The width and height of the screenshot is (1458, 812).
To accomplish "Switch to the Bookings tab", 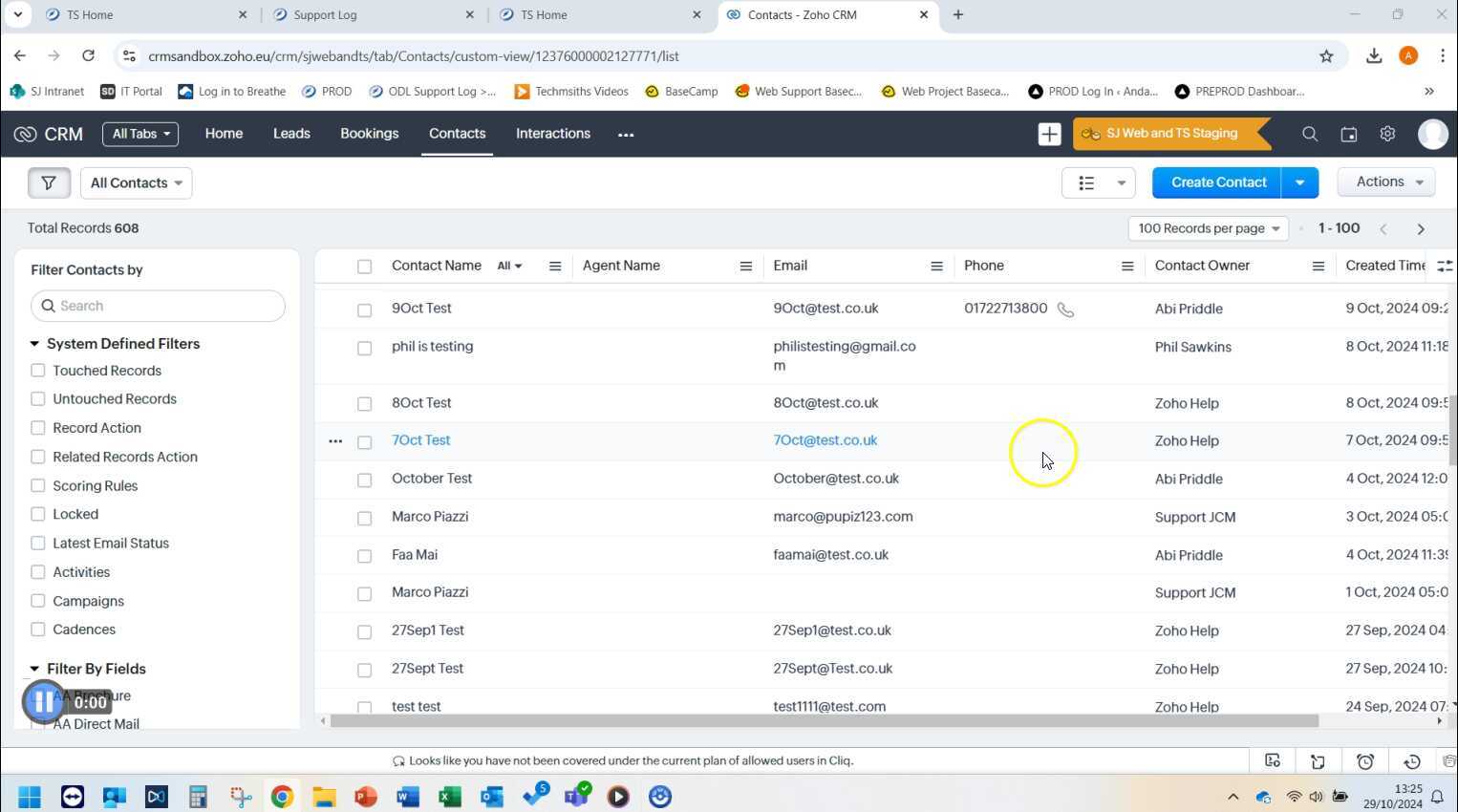I will coord(369,134).
